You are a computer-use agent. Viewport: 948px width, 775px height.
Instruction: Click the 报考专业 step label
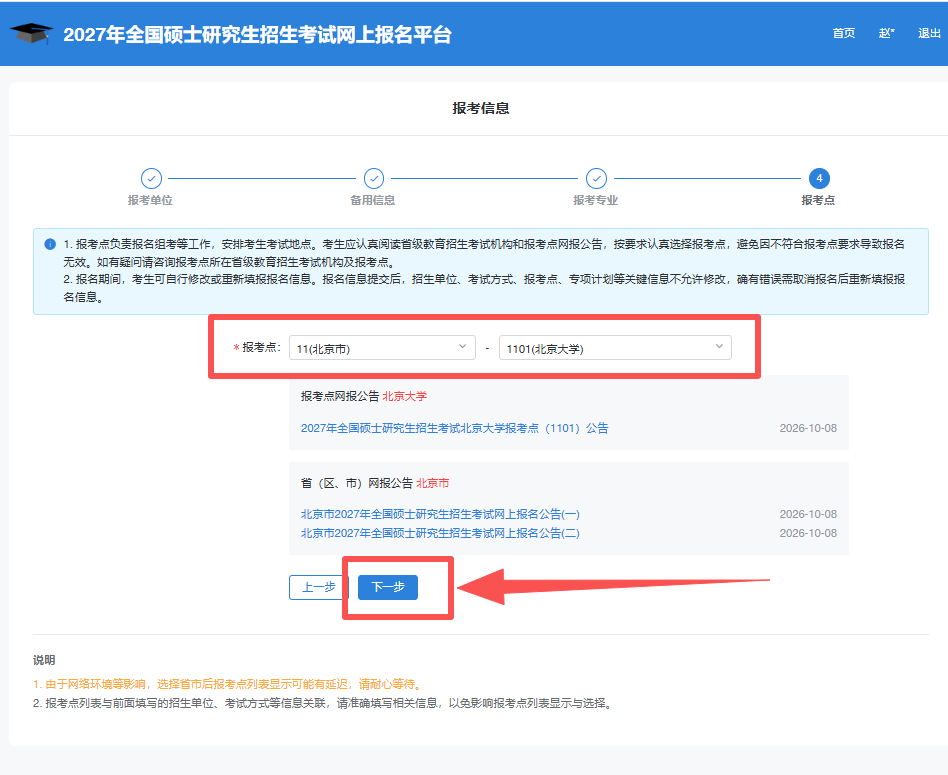[596, 200]
